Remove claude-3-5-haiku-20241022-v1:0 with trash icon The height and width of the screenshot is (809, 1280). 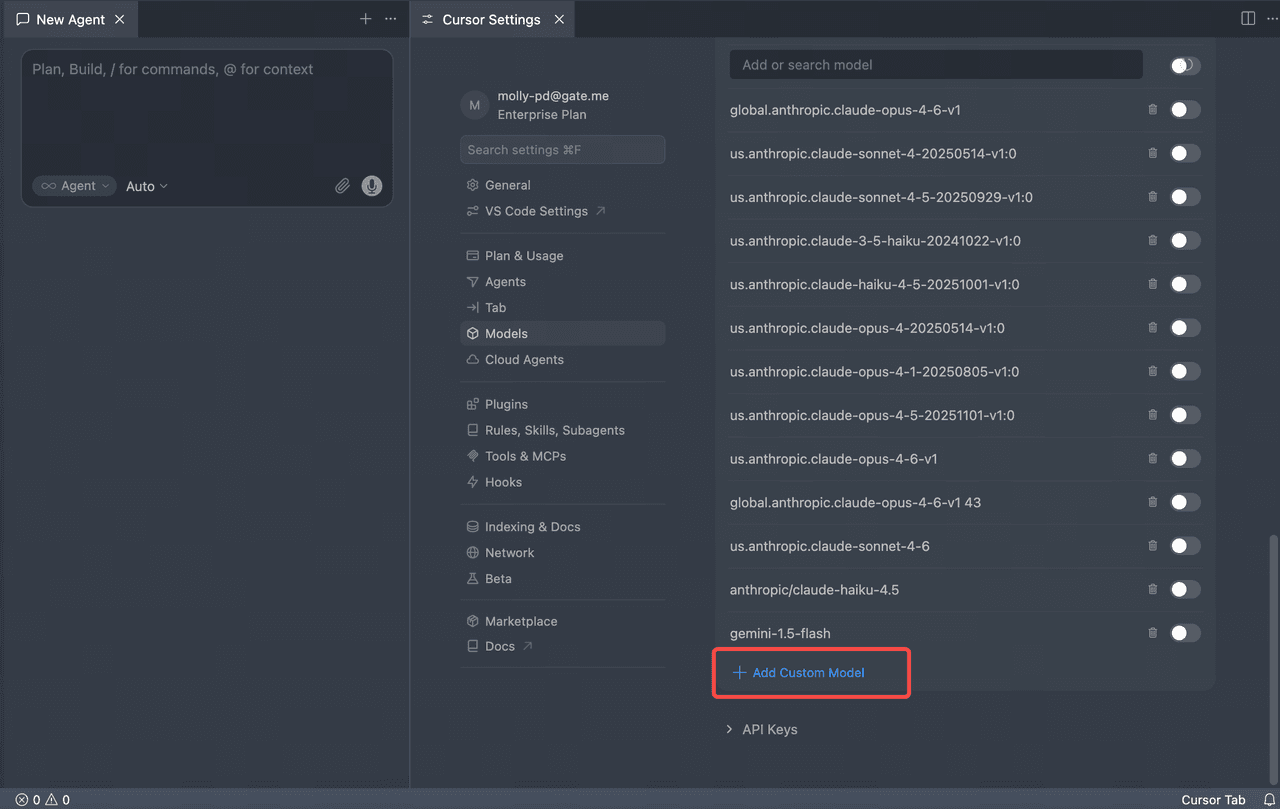coord(1152,240)
